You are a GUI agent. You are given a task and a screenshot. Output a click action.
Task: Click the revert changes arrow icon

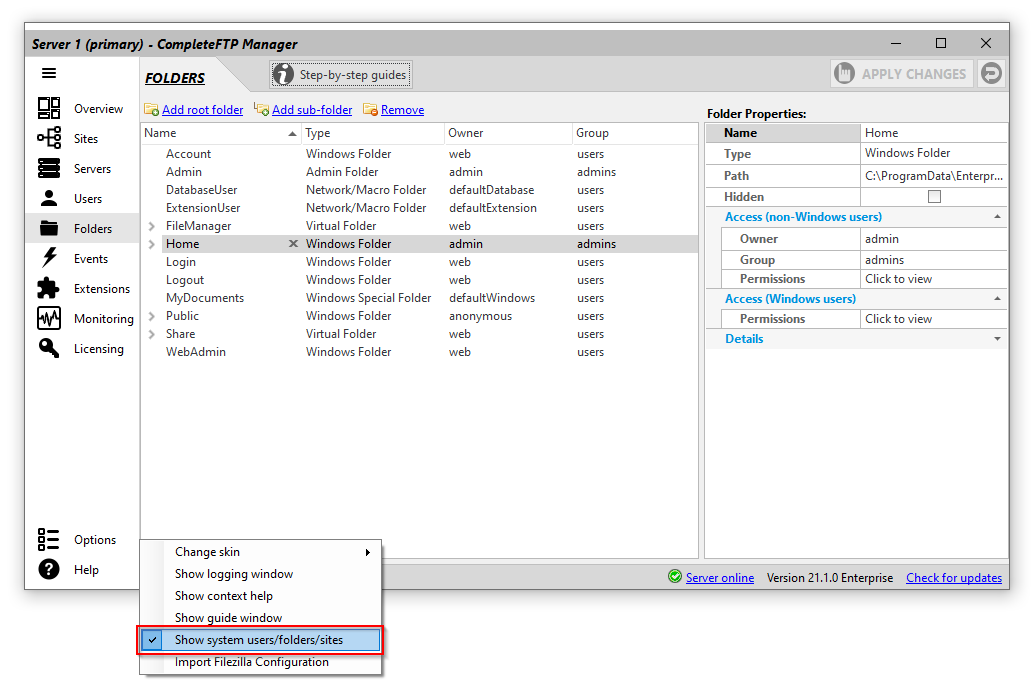[991, 73]
